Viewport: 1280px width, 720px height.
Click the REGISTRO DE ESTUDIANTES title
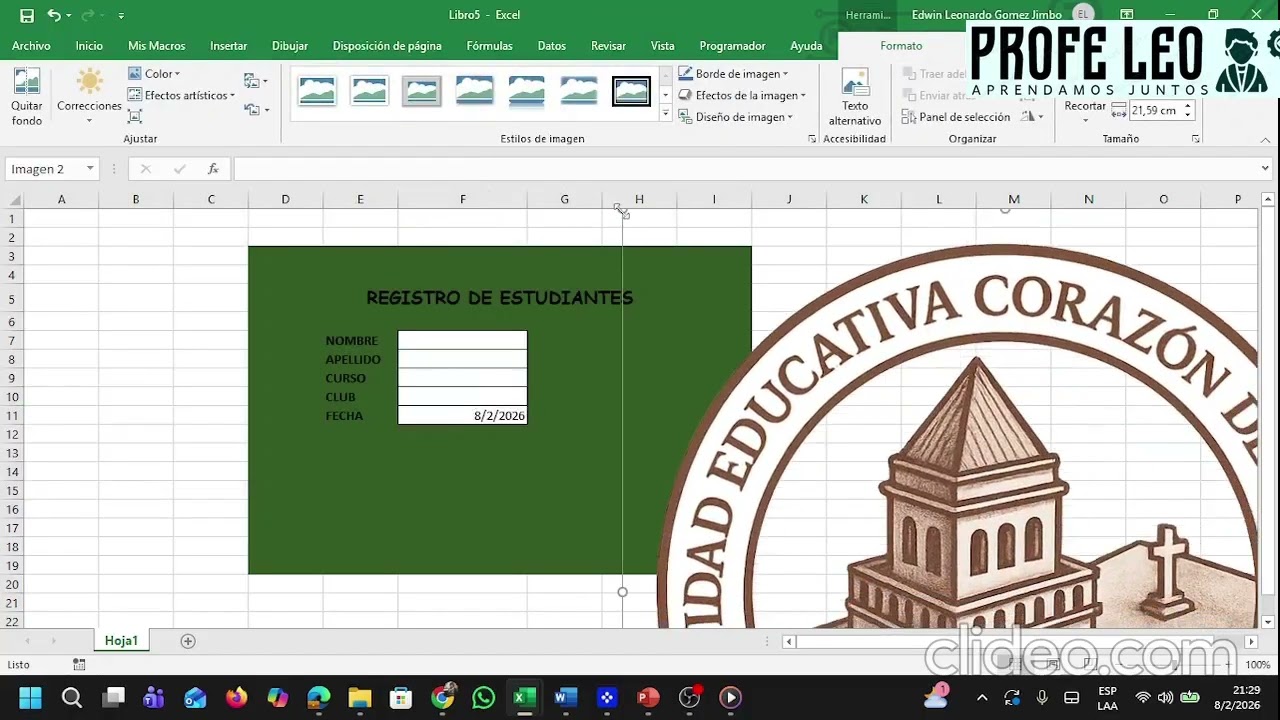tap(499, 298)
